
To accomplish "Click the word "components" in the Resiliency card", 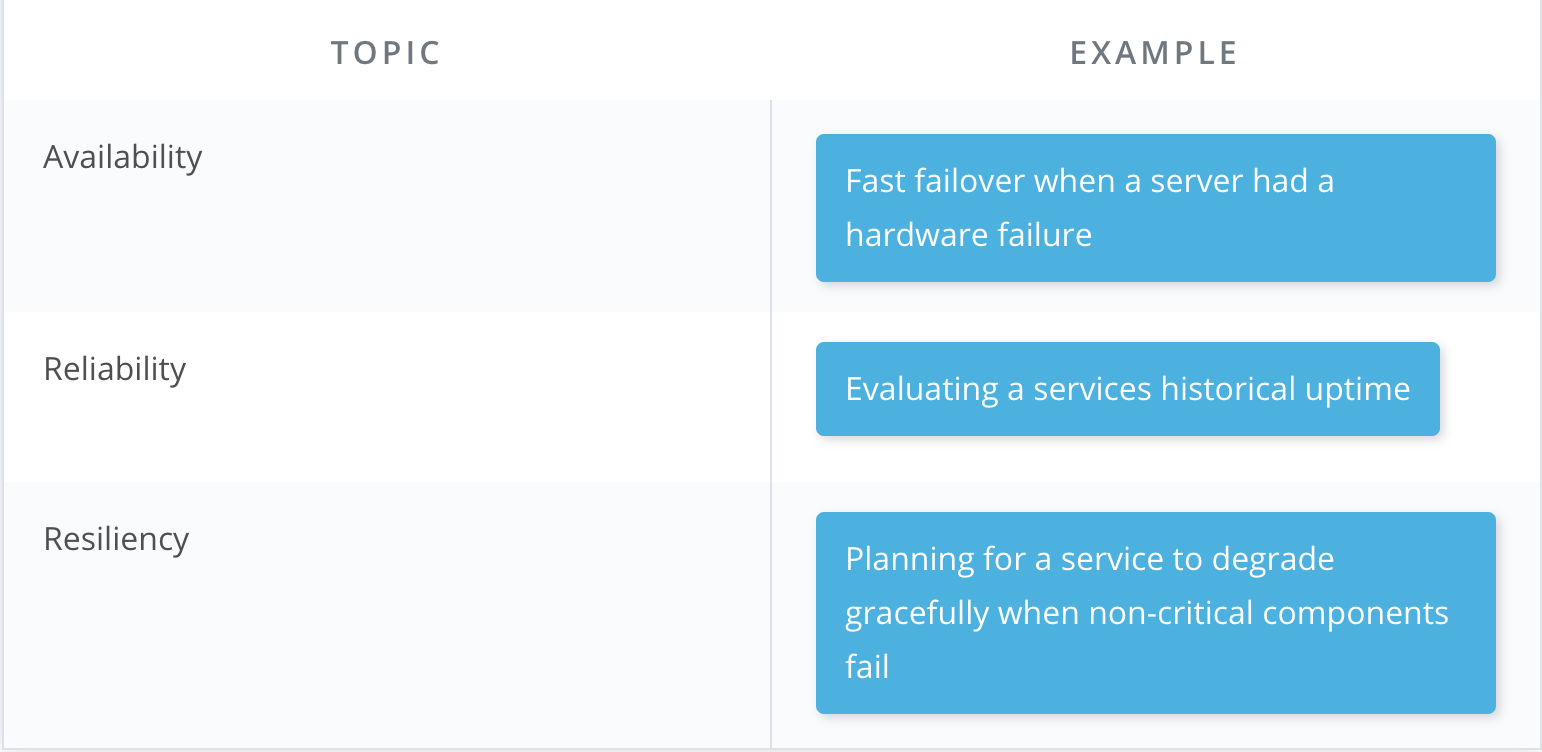I will [1352, 613].
